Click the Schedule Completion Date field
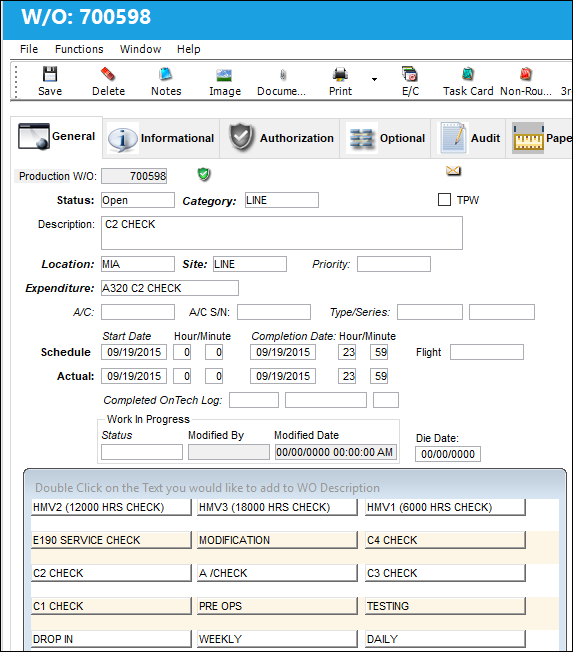 pyautogui.click(x=283, y=352)
